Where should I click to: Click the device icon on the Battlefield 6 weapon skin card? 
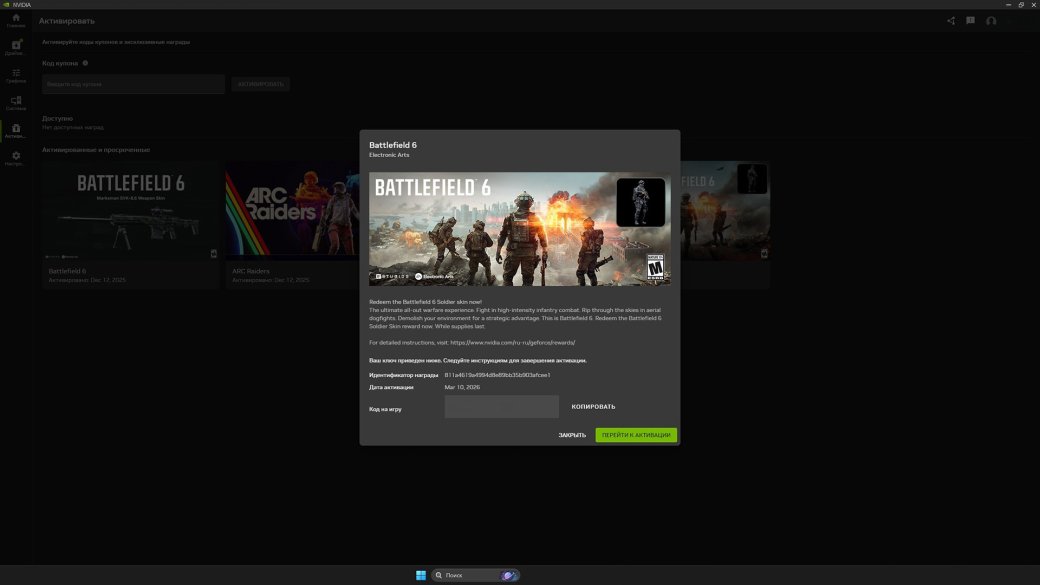tap(214, 254)
